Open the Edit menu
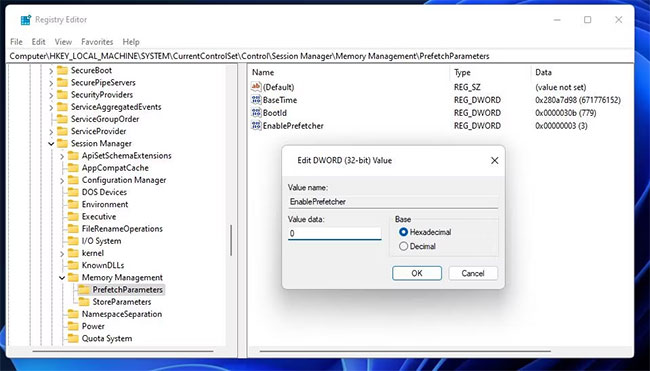This screenshot has height=371, width=650. tap(39, 42)
